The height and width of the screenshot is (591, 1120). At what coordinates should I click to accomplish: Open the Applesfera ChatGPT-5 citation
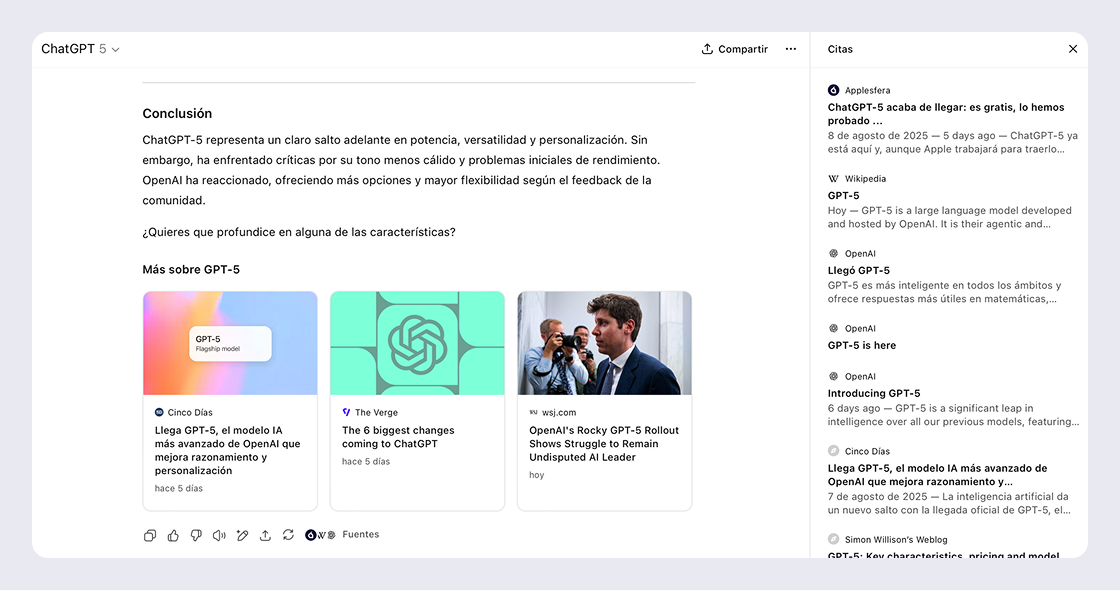click(x=953, y=120)
